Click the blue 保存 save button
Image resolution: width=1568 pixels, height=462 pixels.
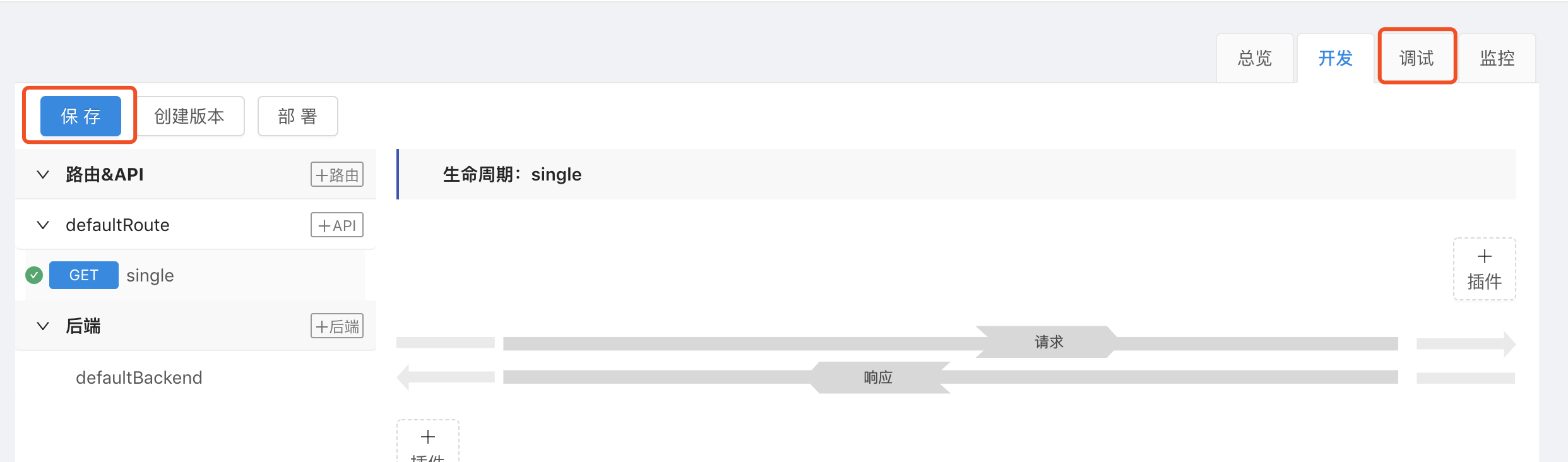point(81,116)
